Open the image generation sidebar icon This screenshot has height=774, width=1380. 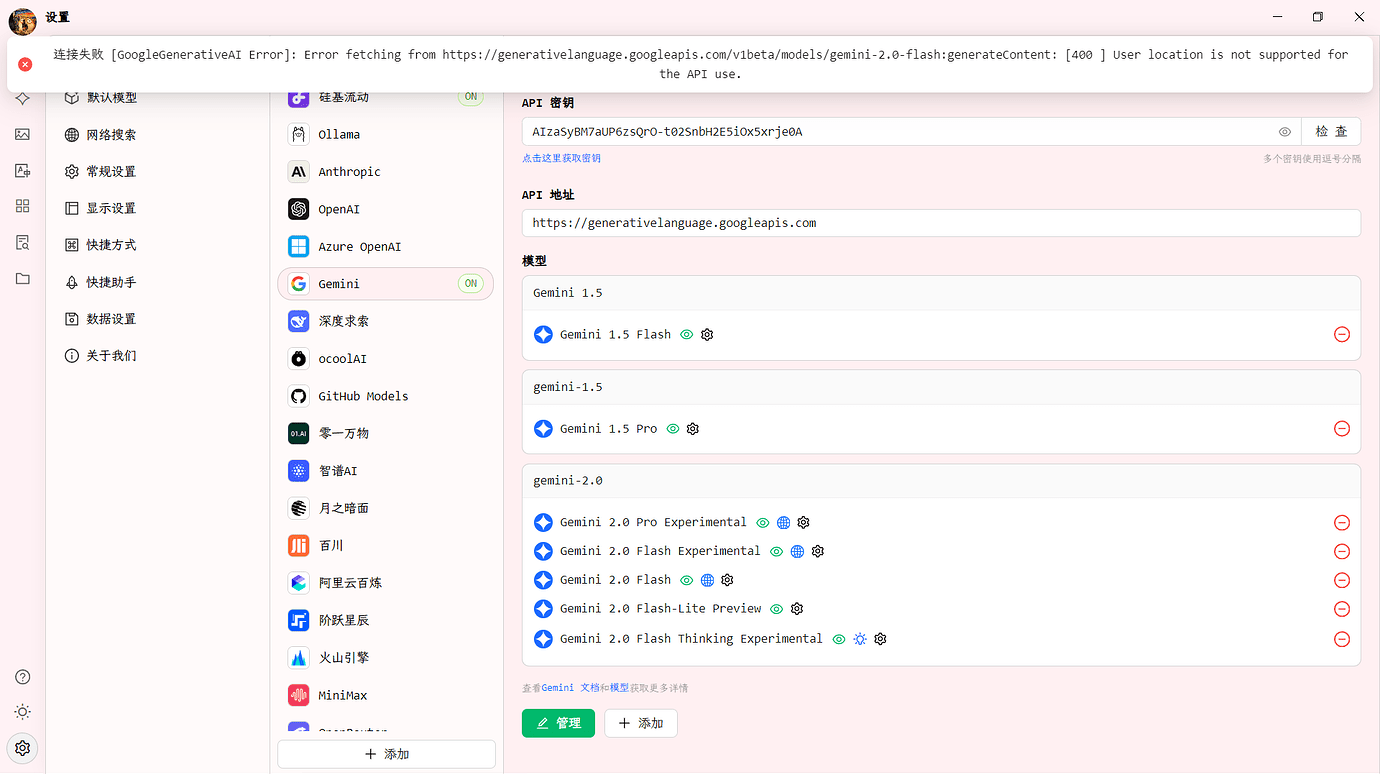click(x=22, y=134)
